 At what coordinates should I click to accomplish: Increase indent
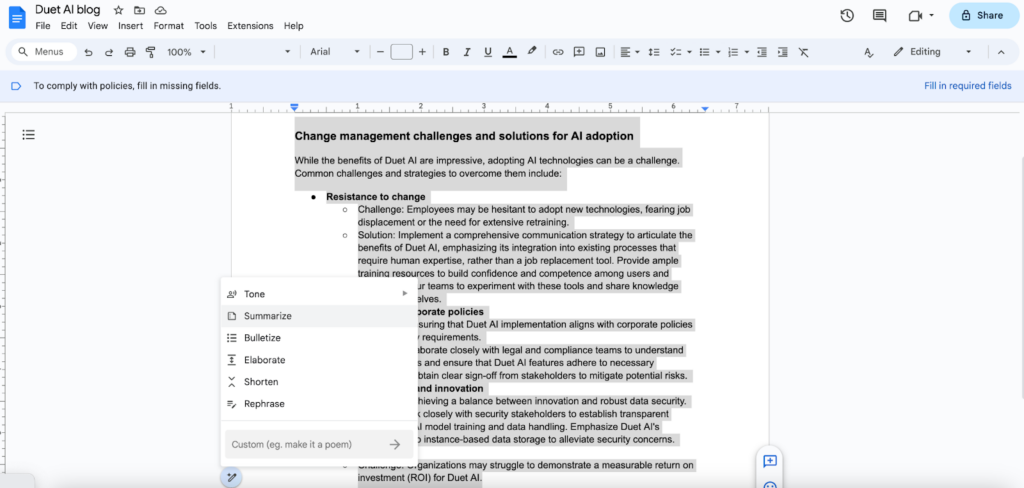(x=782, y=52)
